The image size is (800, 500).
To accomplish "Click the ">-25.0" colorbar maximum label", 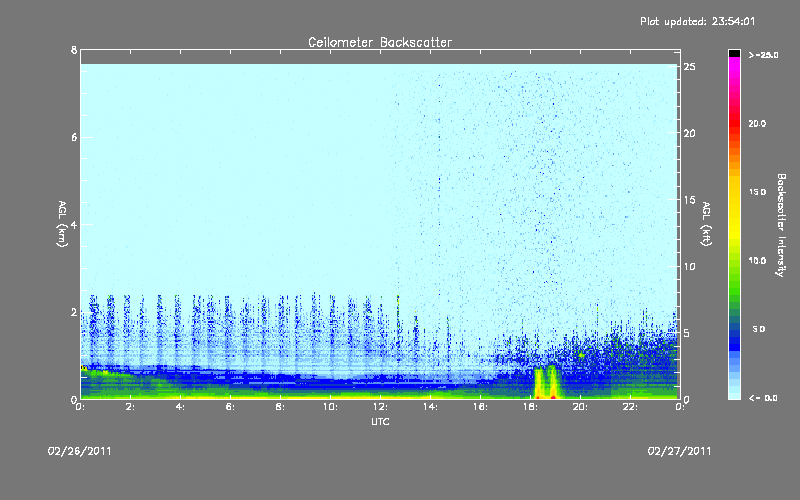I will click(x=763, y=55).
